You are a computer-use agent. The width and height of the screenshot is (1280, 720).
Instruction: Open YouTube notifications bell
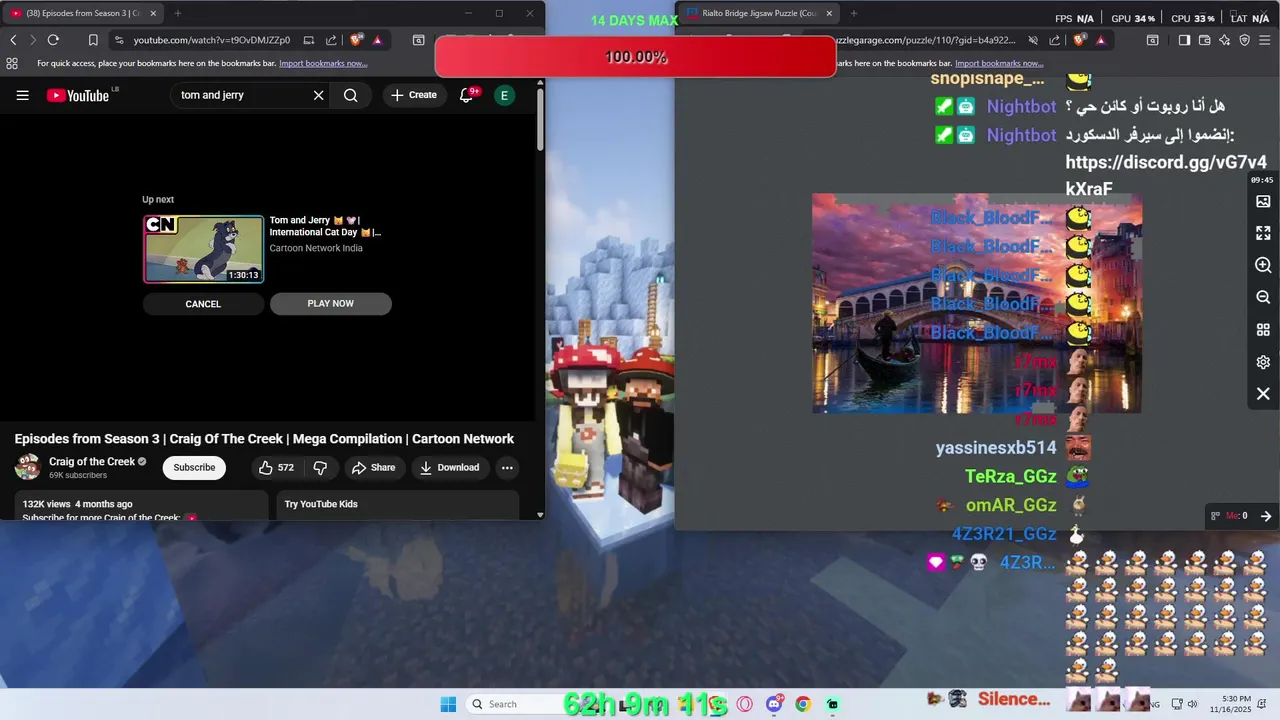click(467, 95)
